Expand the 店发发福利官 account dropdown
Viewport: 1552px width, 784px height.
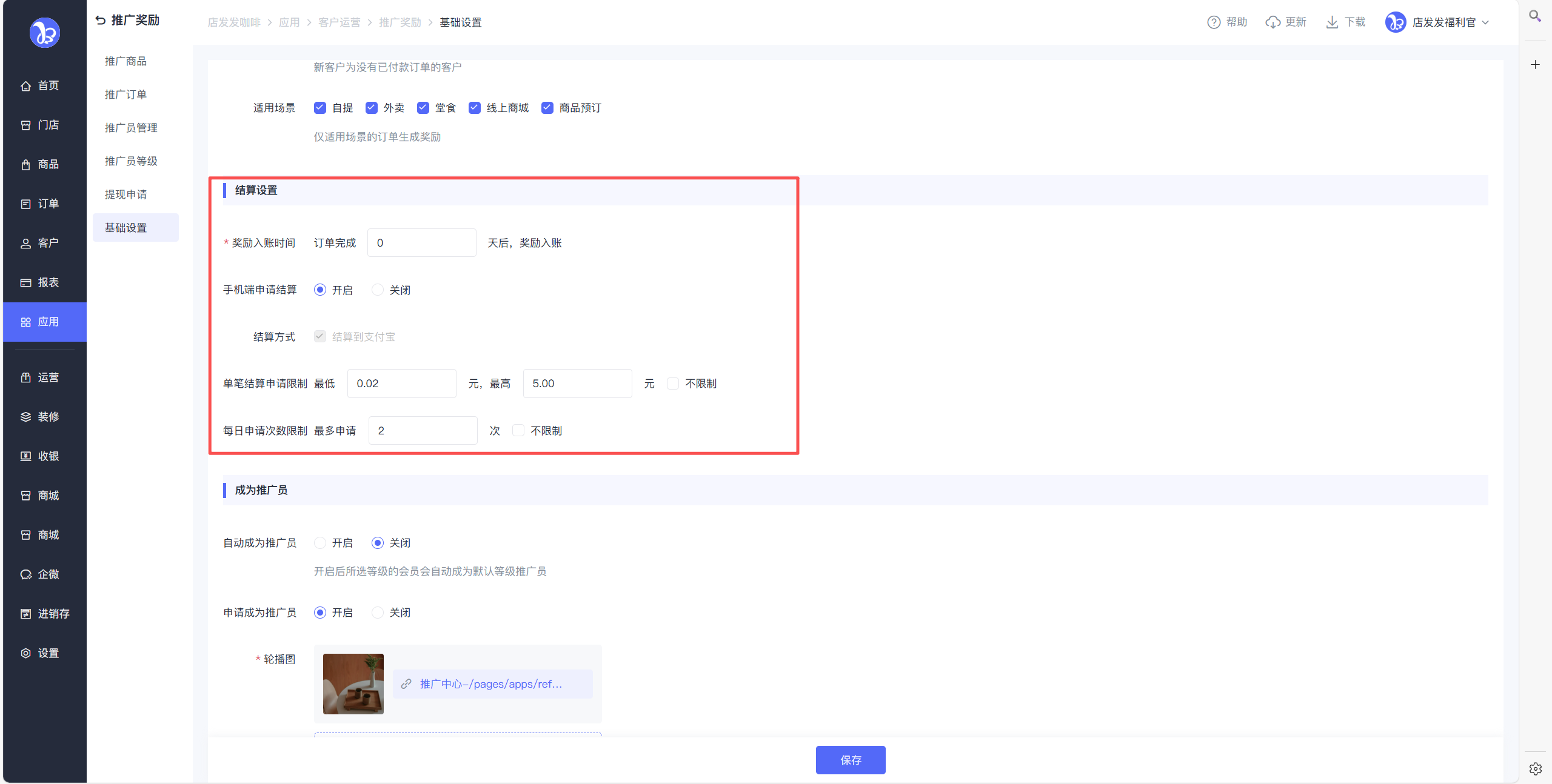[1485, 22]
